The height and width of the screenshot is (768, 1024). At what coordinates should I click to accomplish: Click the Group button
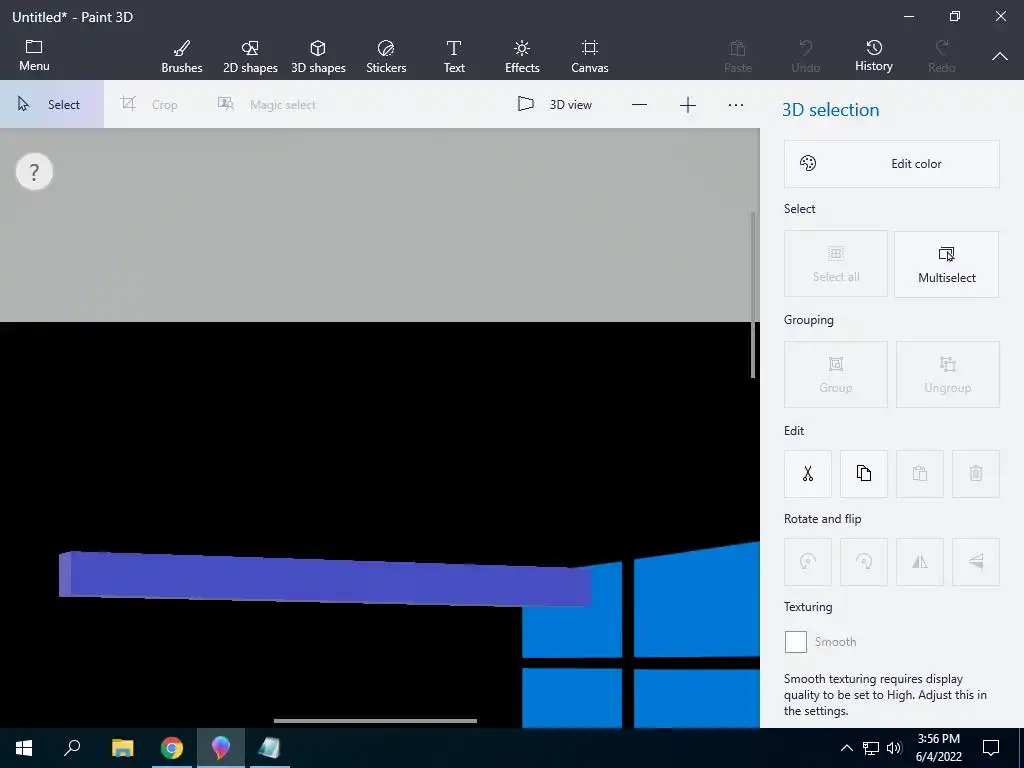click(x=836, y=374)
